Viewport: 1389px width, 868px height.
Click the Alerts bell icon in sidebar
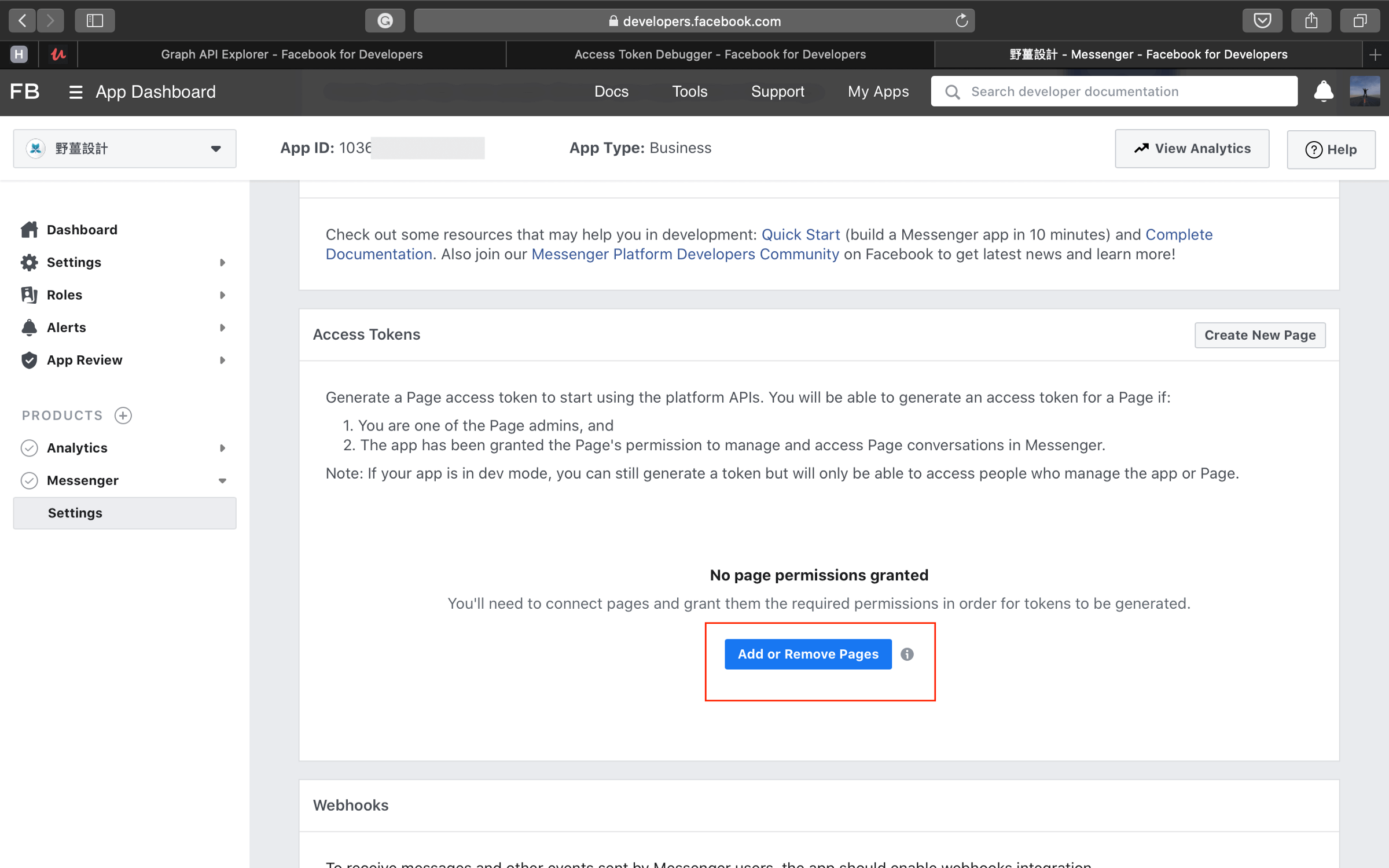click(30, 327)
